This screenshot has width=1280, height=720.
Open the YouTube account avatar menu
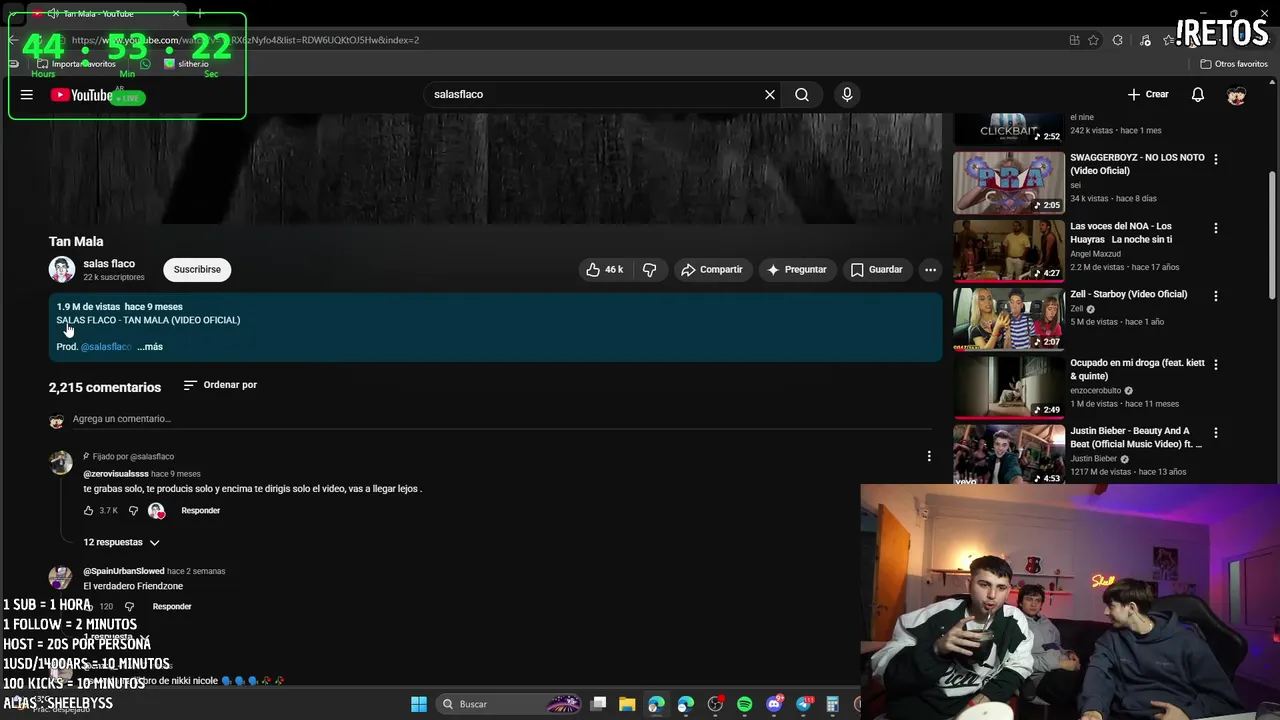(x=1237, y=95)
